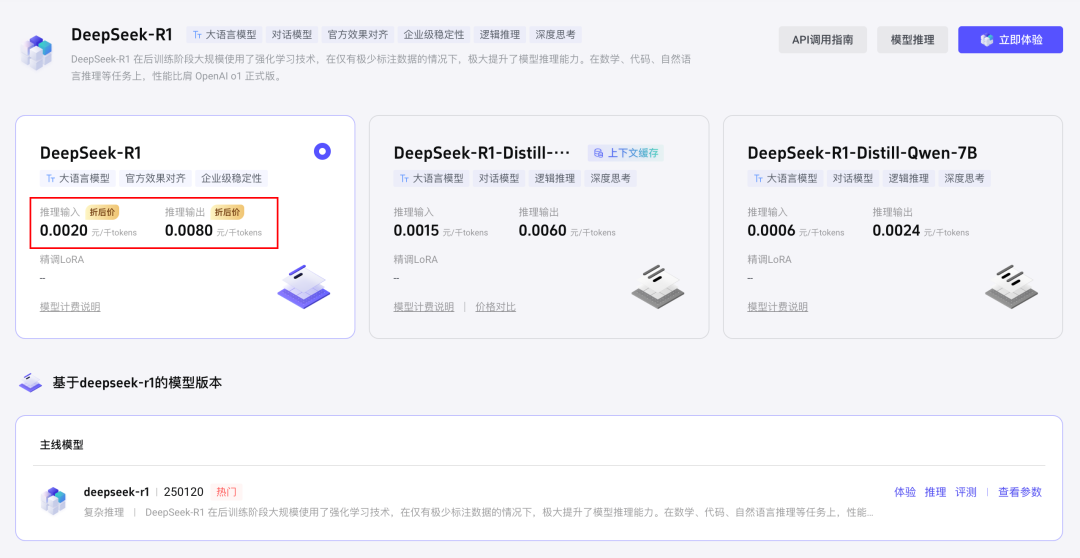Click the 企业级稳定性 tag in page header

coord(434,34)
